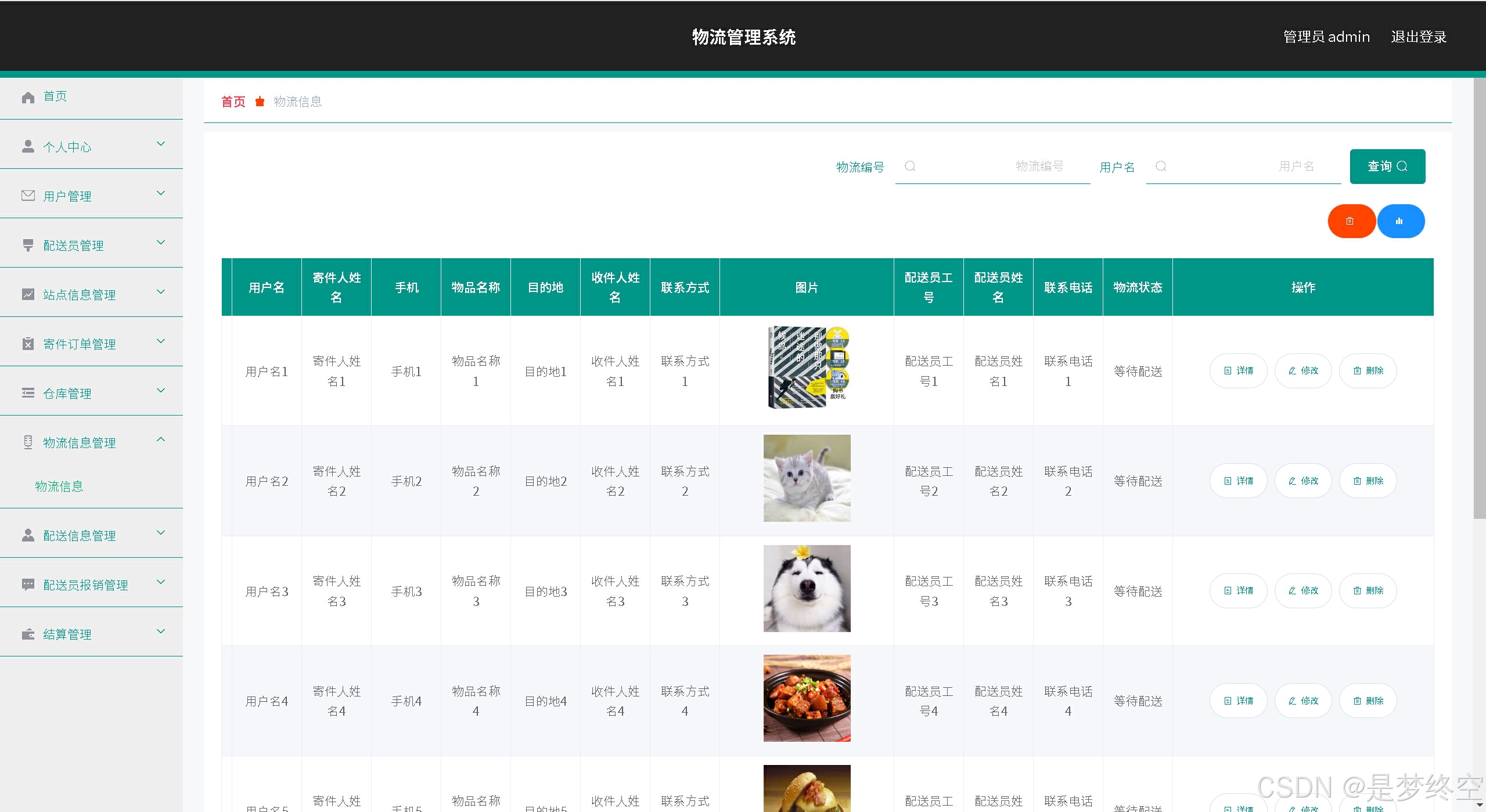The width and height of the screenshot is (1486, 812).
Task: Click the red trash delete-all button
Action: coord(1350,221)
